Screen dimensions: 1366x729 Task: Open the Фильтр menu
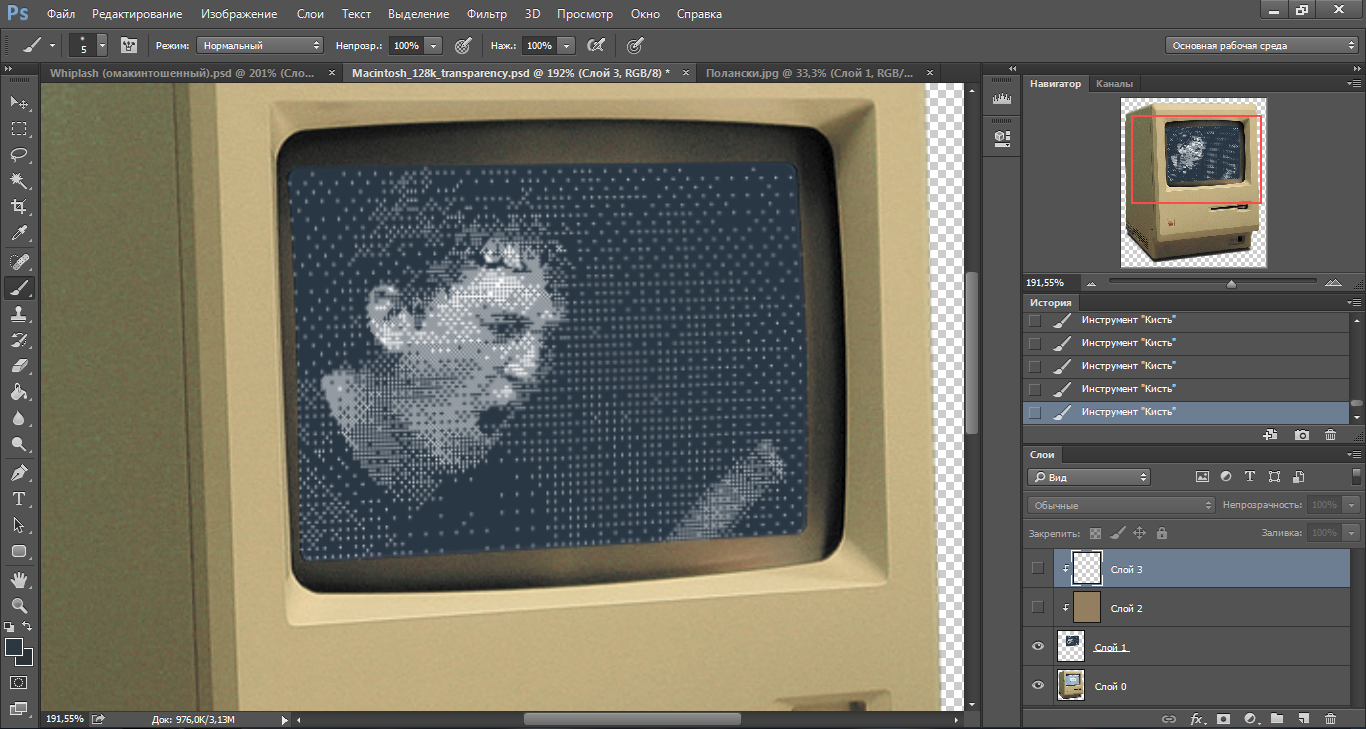coord(487,14)
